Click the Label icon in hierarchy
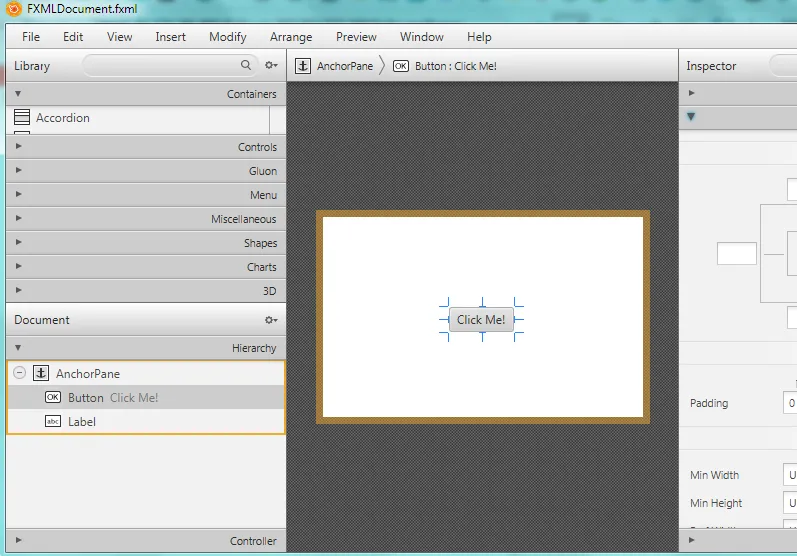 pyautogui.click(x=53, y=421)
